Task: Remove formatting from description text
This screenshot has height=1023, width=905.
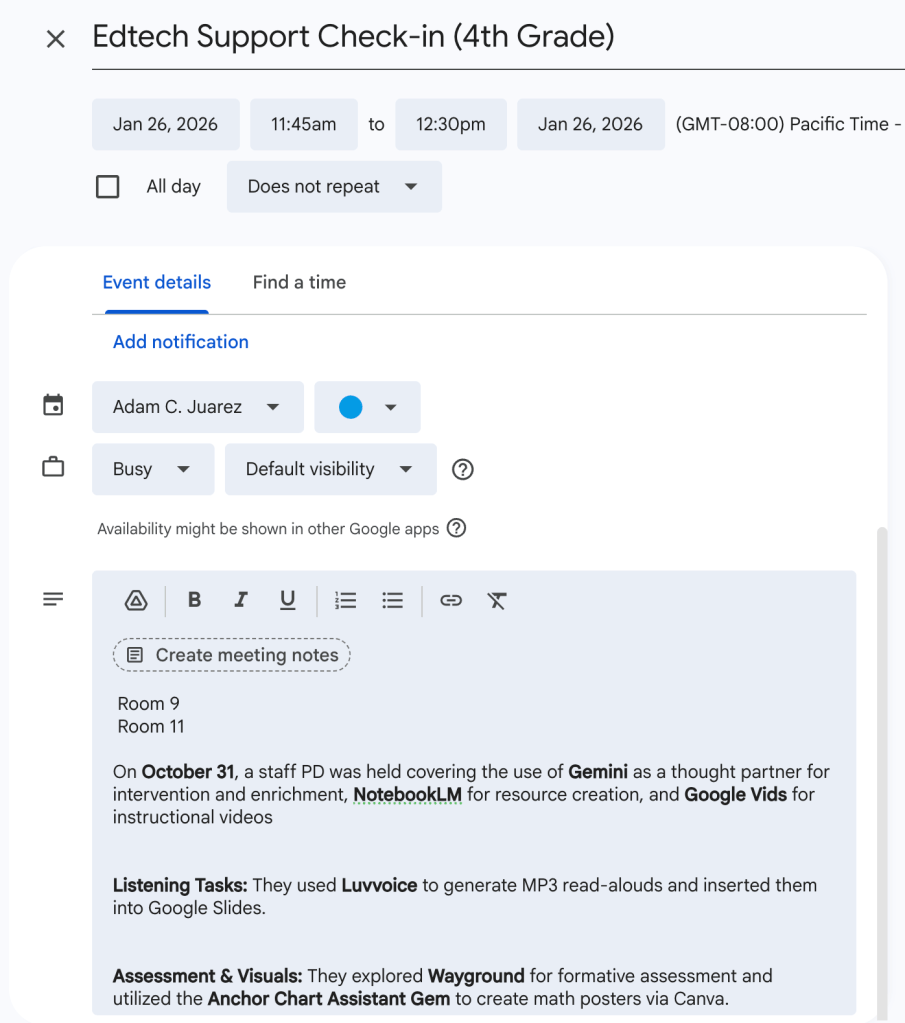Action: pos(497,600)
